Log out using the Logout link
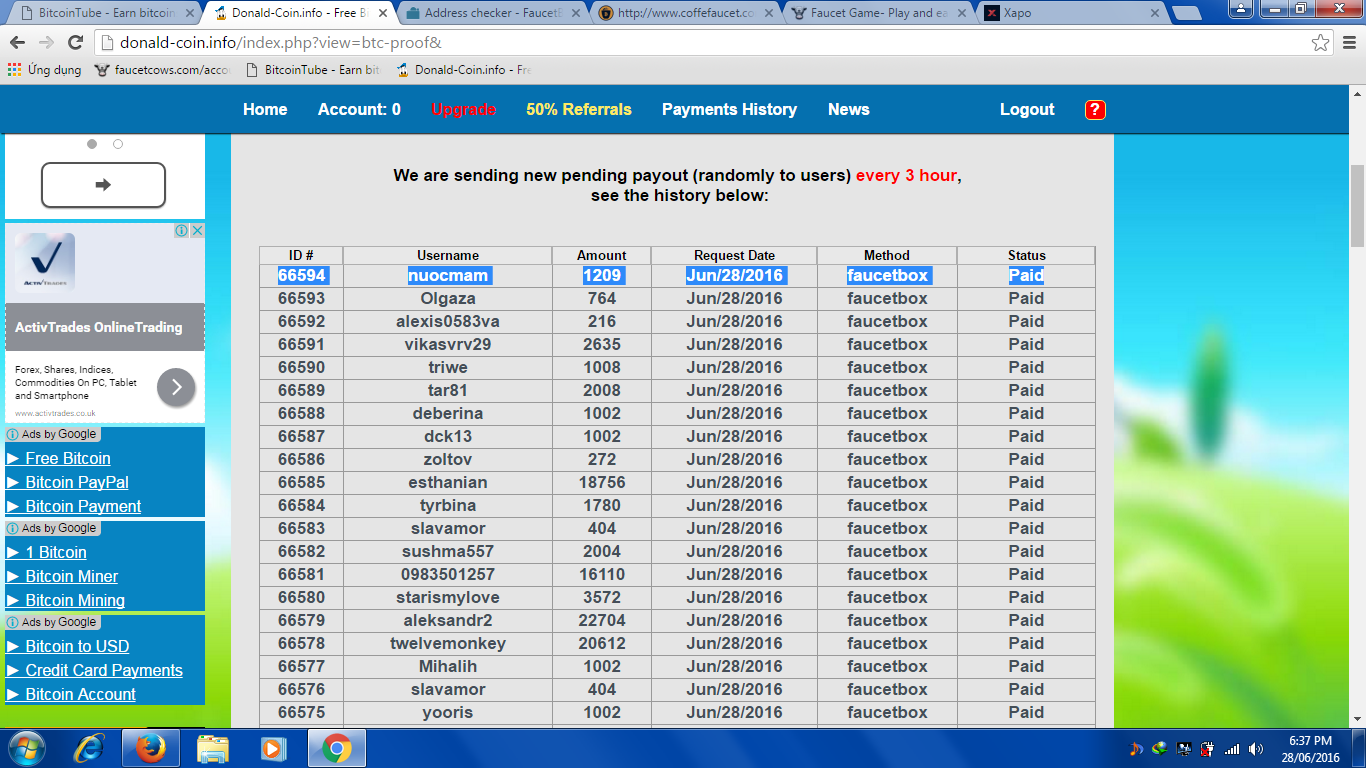 coord(1027,110)
